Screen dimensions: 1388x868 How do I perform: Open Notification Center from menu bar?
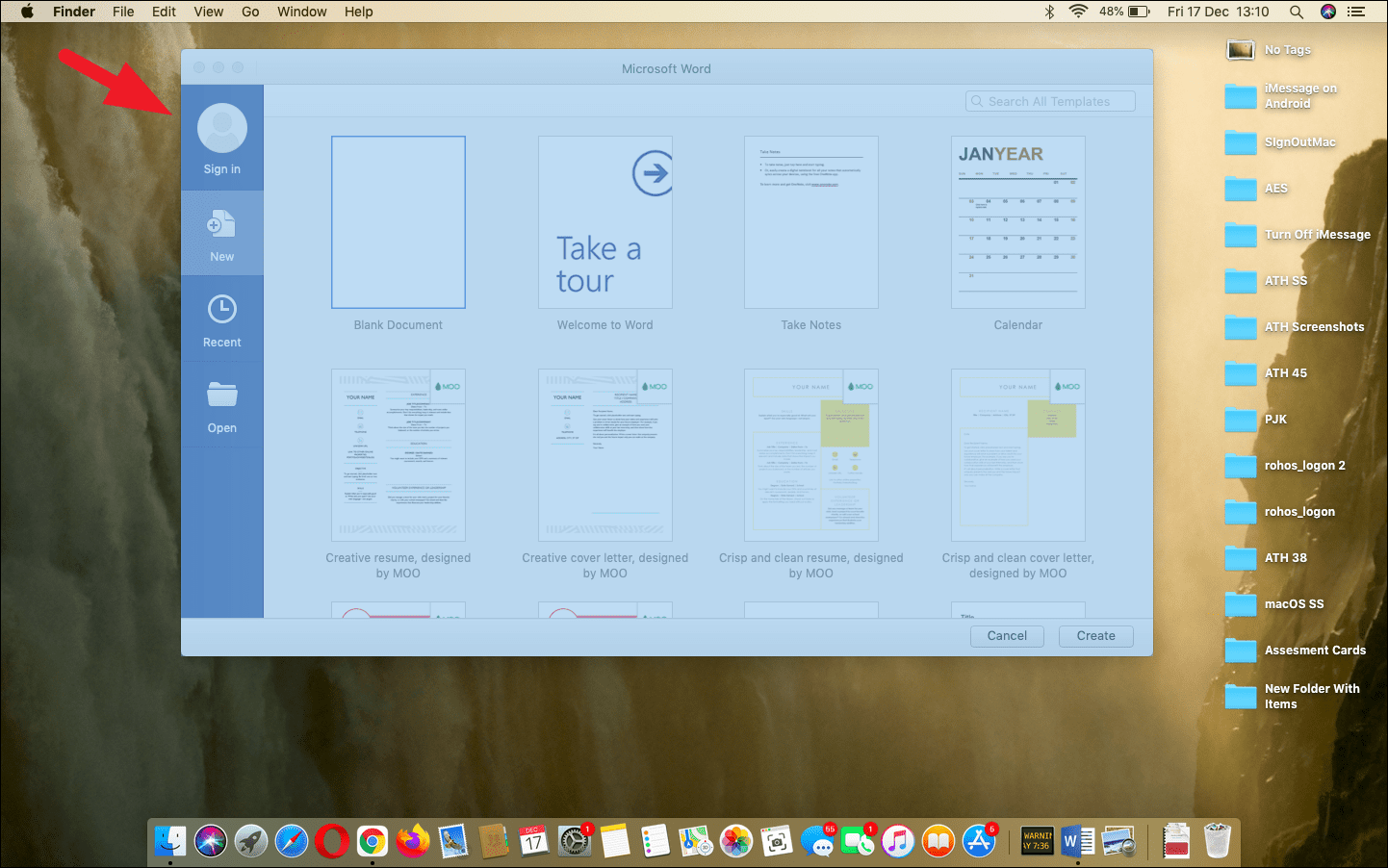(x=1356, y=12)
